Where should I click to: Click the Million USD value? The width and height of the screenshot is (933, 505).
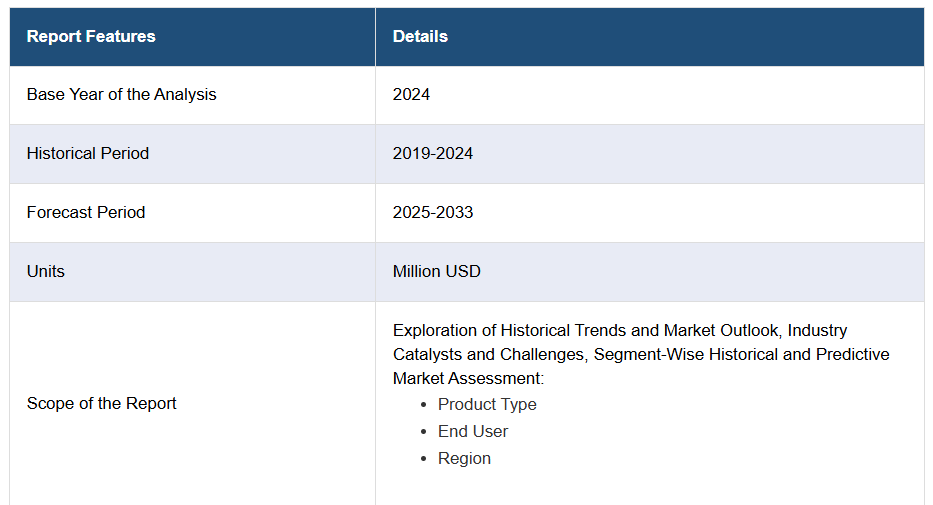(436, 271)
